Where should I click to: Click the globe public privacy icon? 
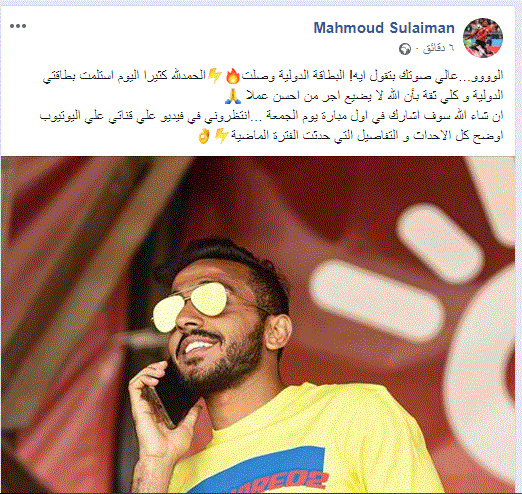405,49
